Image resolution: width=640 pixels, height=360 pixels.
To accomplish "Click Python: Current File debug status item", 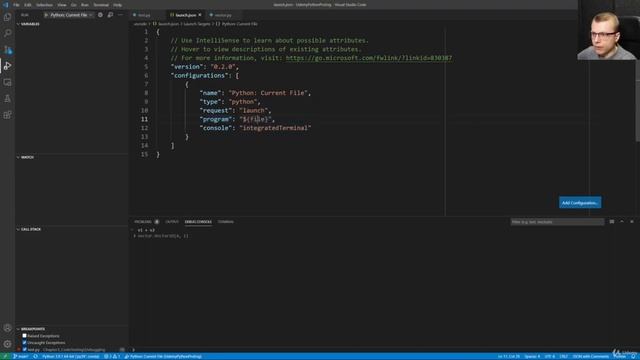I will click(163, 356).
